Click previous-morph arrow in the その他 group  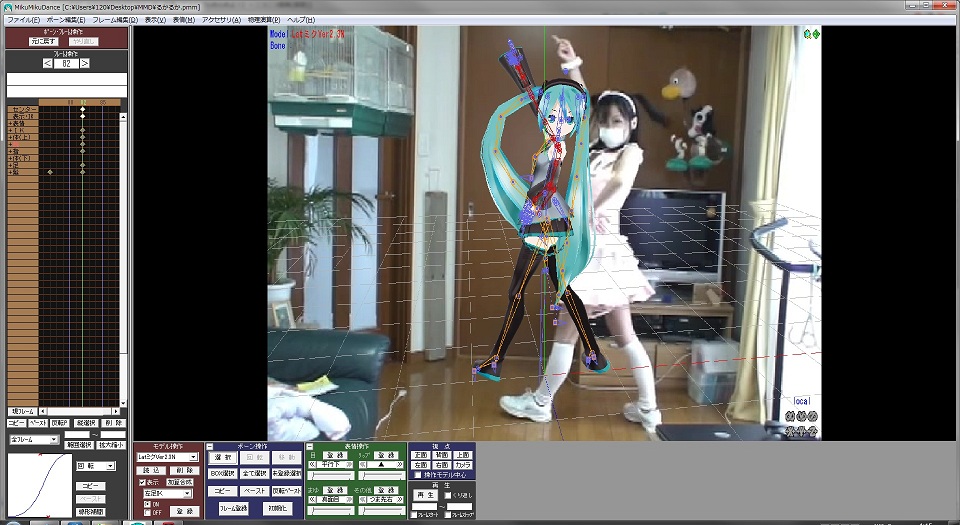[362, 499]
